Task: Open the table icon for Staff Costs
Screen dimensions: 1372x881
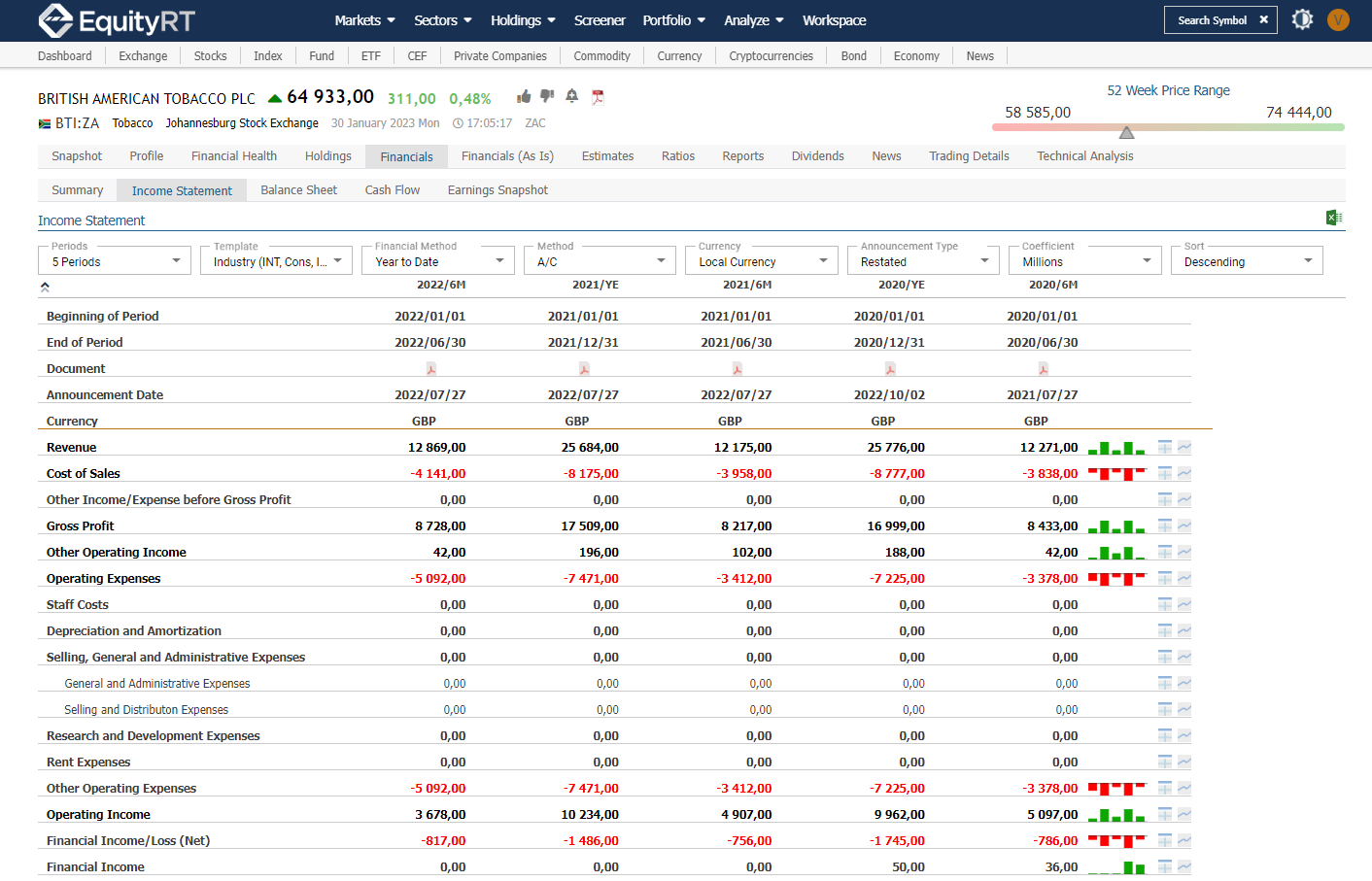Action: coord(1165,604)
